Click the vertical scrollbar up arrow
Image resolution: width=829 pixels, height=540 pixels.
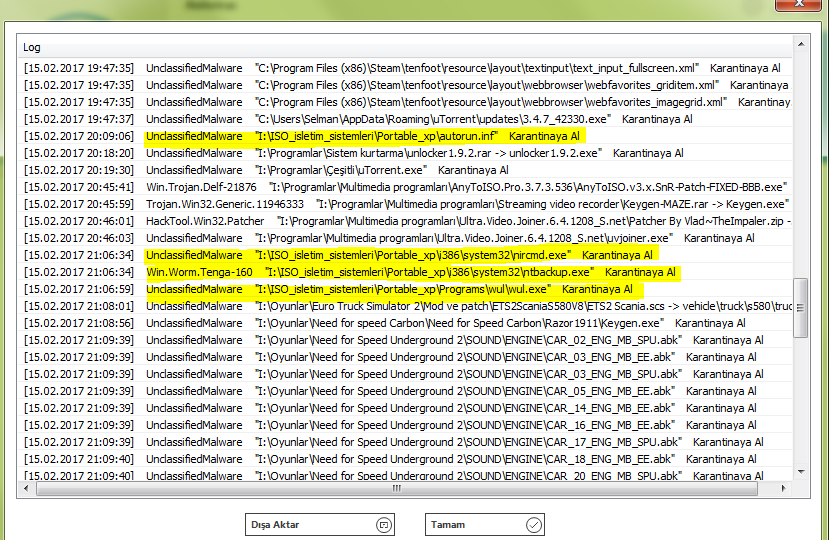tap(801, 44)
